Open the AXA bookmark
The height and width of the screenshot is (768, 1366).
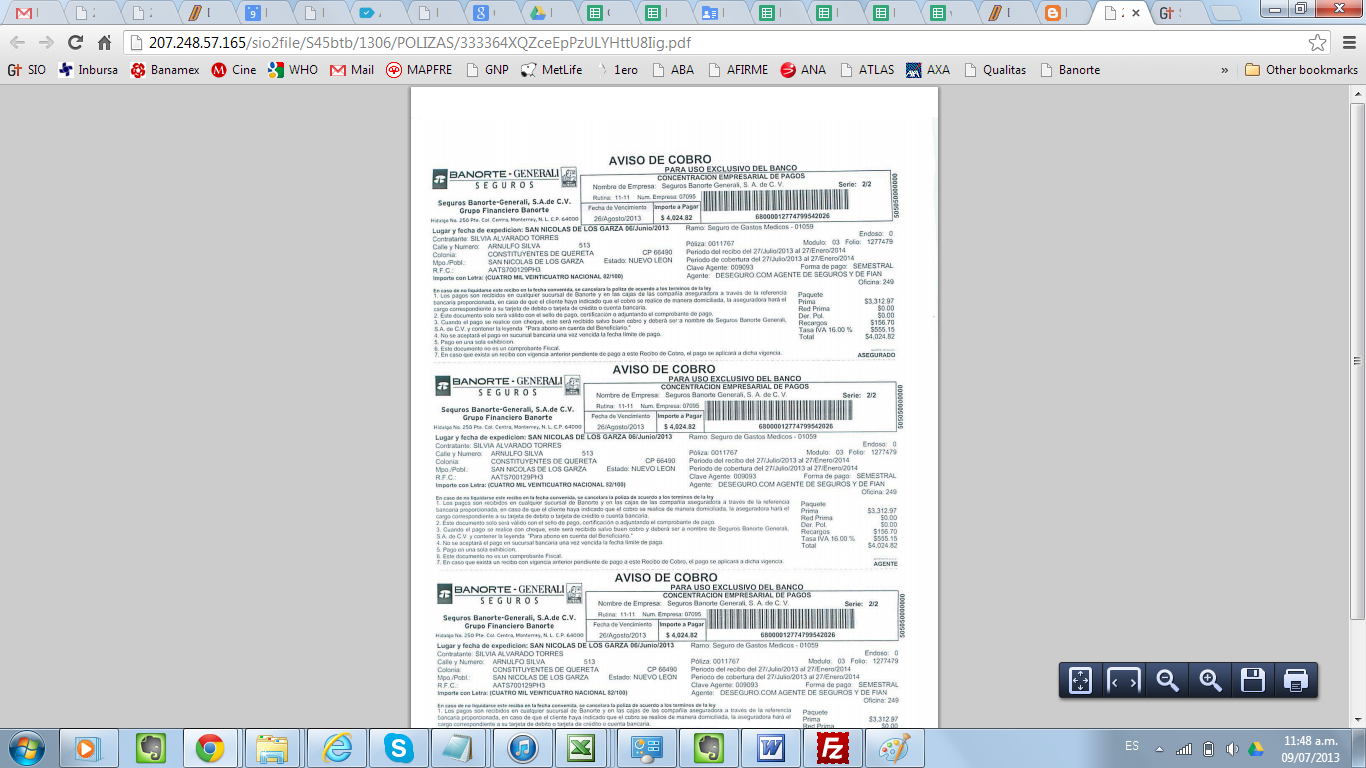[x=928, y=70]
